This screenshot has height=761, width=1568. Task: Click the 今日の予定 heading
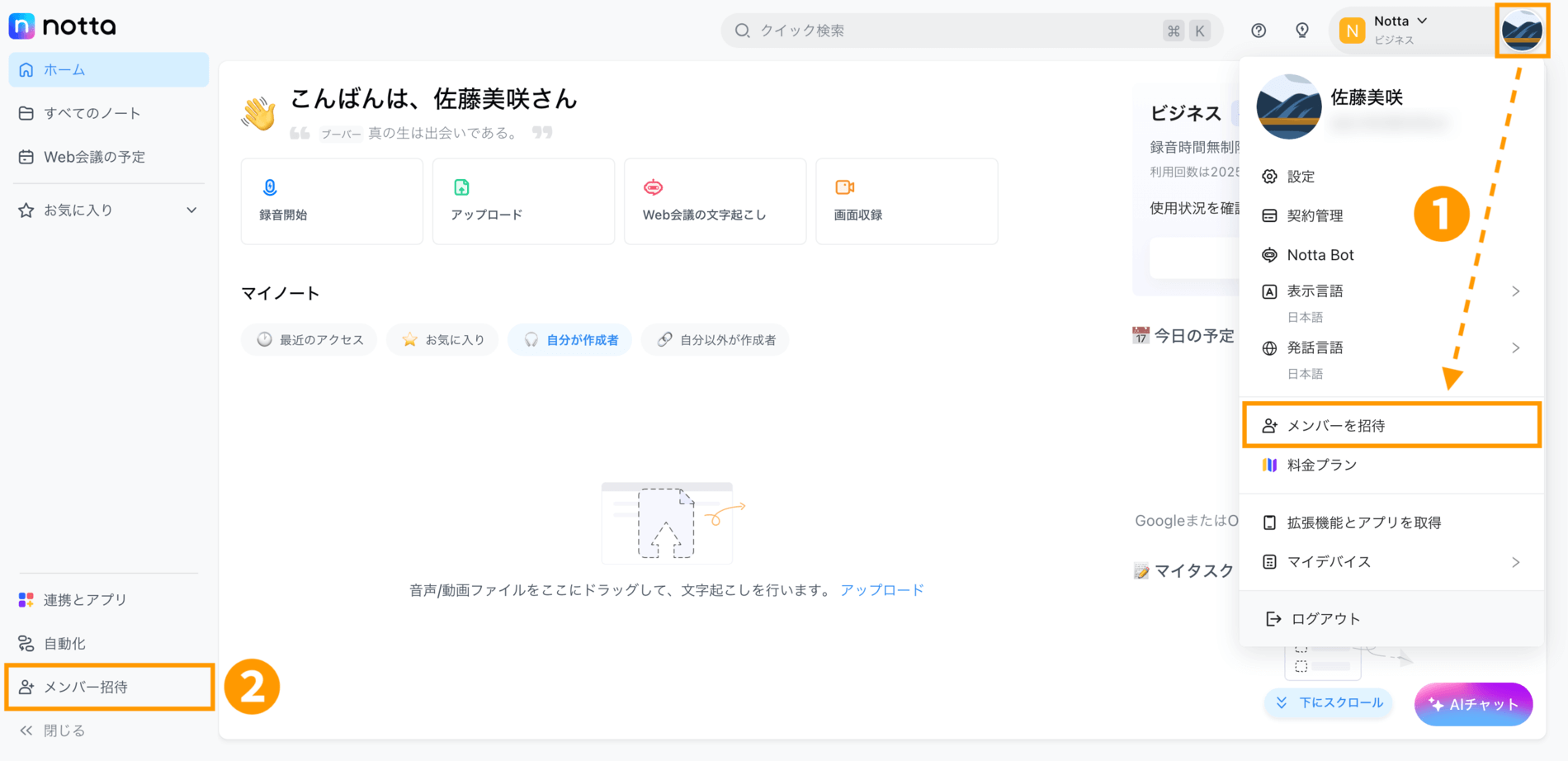point(1193,336)
